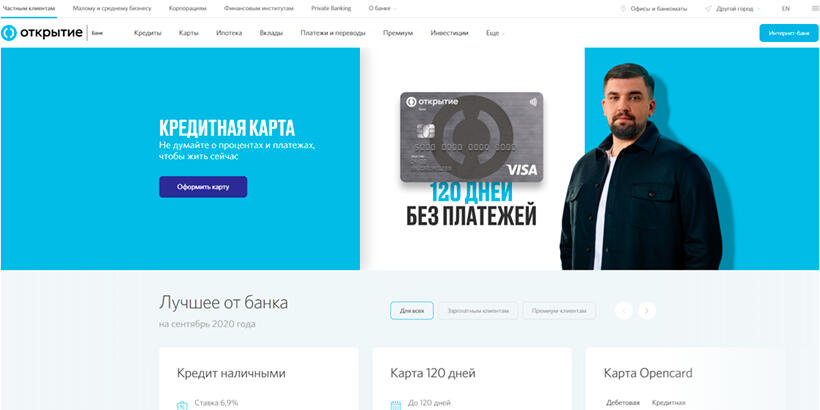Switch Opencard to Кредитная option
This screenshot has width=820, height=410.
[668, 403]
